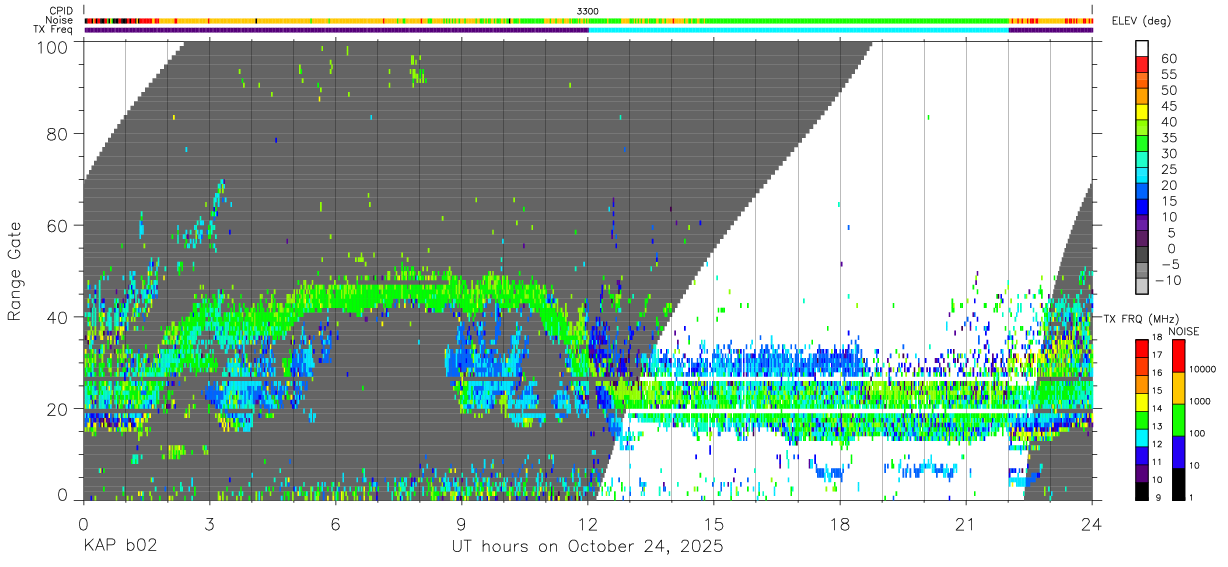Click the ELEV (deg) colorbar title

[1141, 20]
